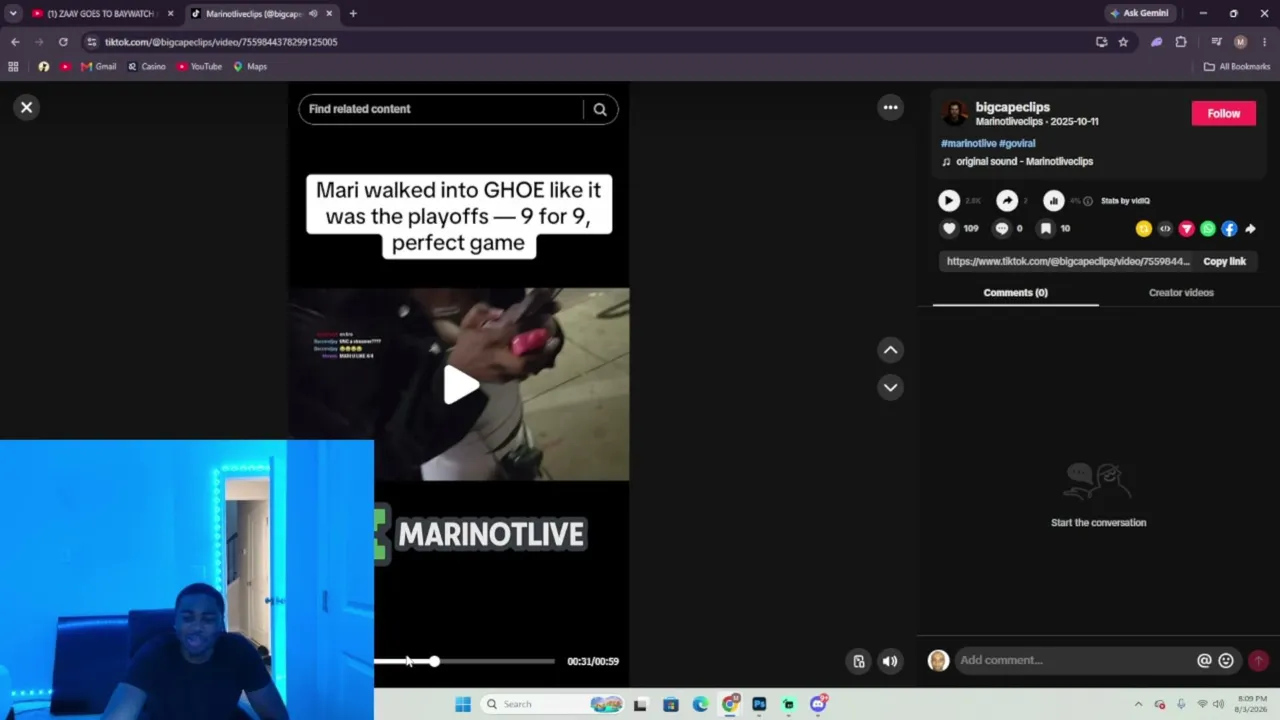Click the vidIQ engagement bar chart icon

click(1053, 201)
